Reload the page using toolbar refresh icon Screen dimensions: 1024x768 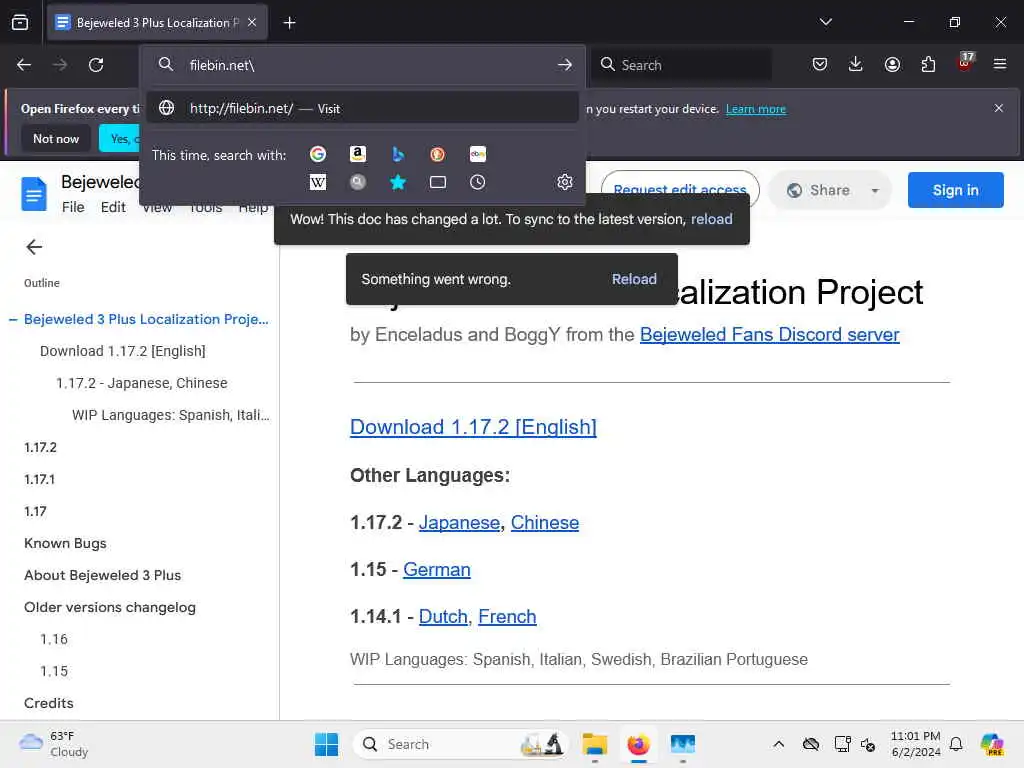tap(96, 65)
